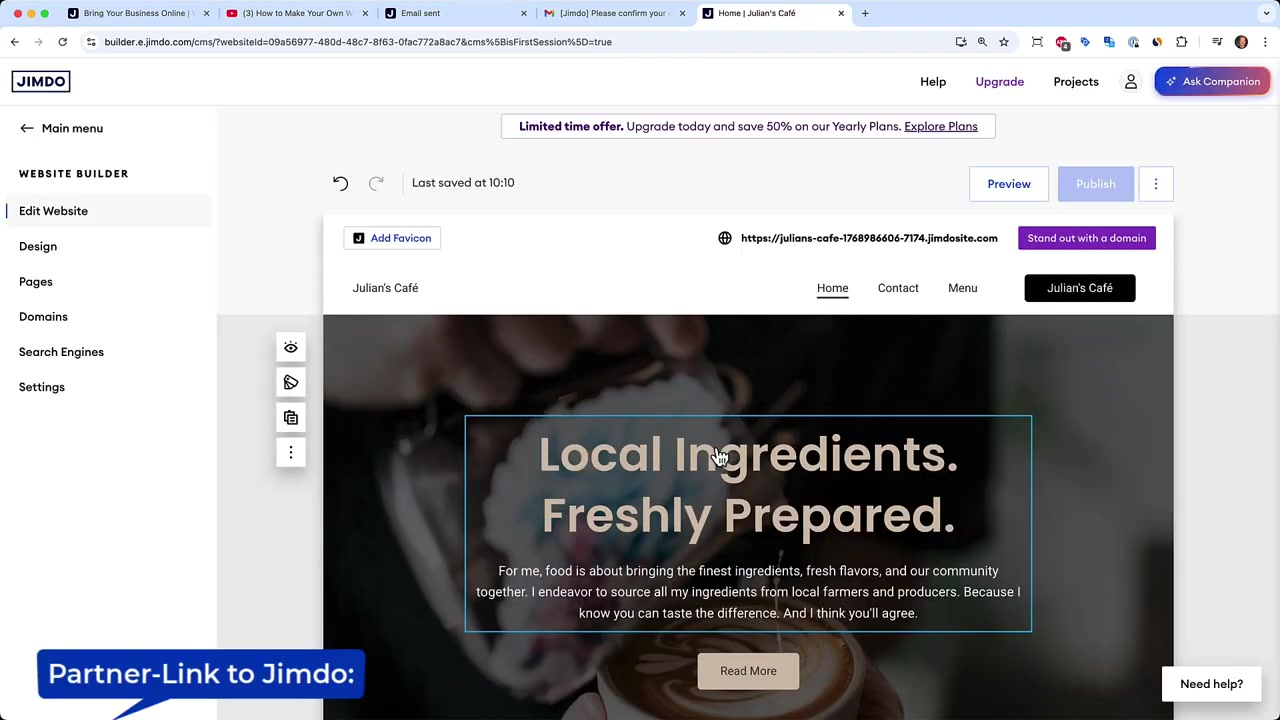Click the duplicate block icon
Screen dimensions: 1280x720
(x=291, y=417)
